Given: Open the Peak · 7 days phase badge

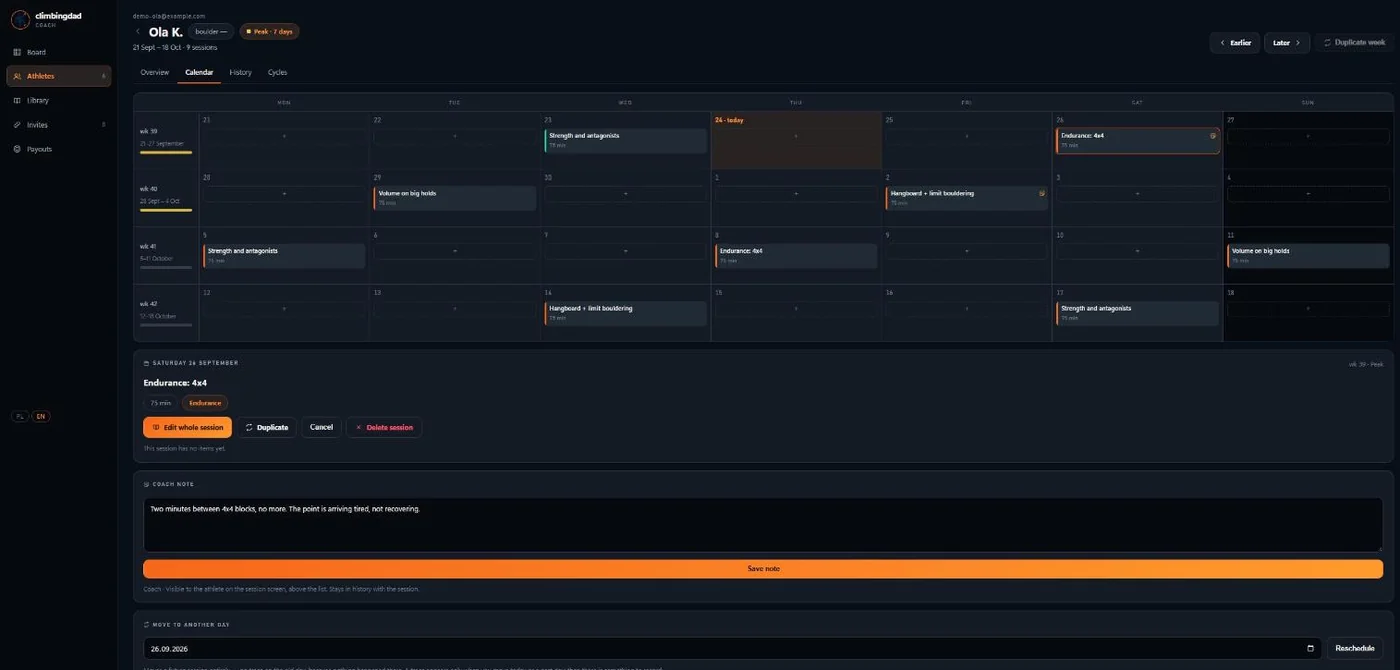Looking at the screenshot, I should (269, 31).
